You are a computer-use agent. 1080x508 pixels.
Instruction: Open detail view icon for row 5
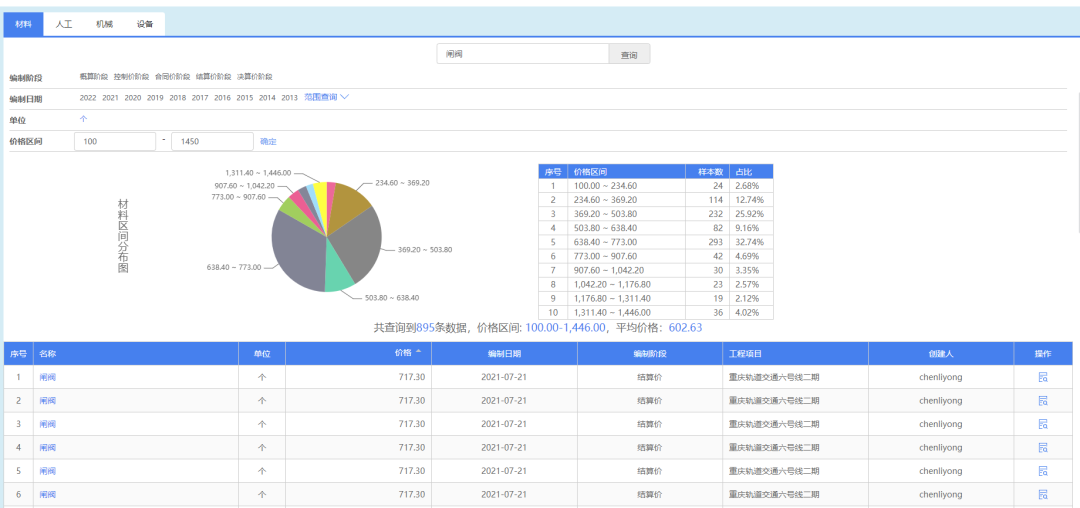coord(1043,471)
